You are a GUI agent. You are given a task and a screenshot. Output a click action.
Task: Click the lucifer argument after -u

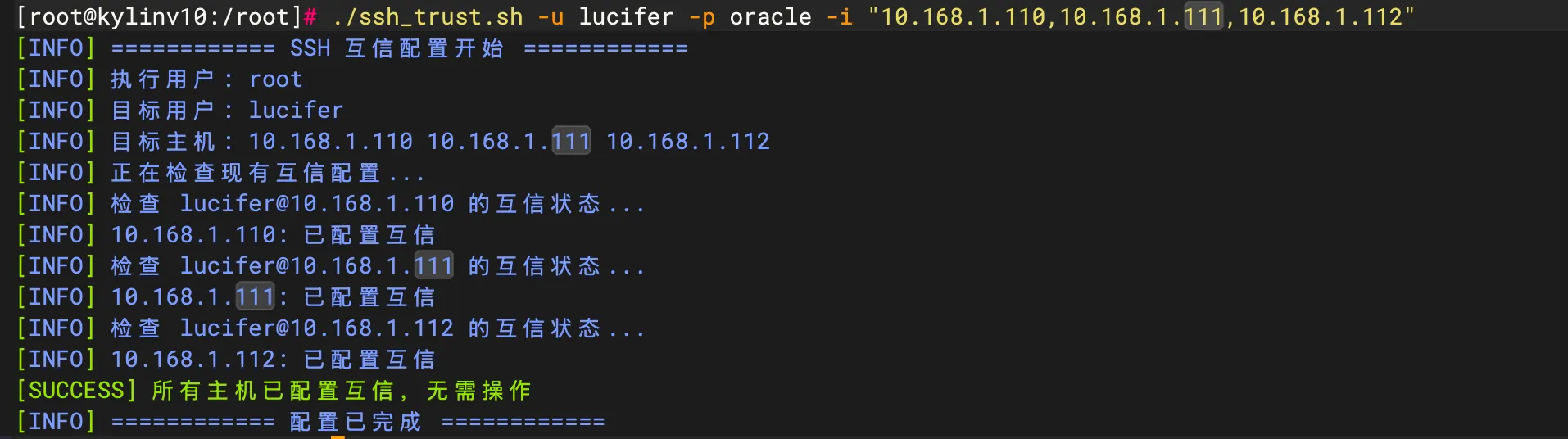click(x=626, y=16)
